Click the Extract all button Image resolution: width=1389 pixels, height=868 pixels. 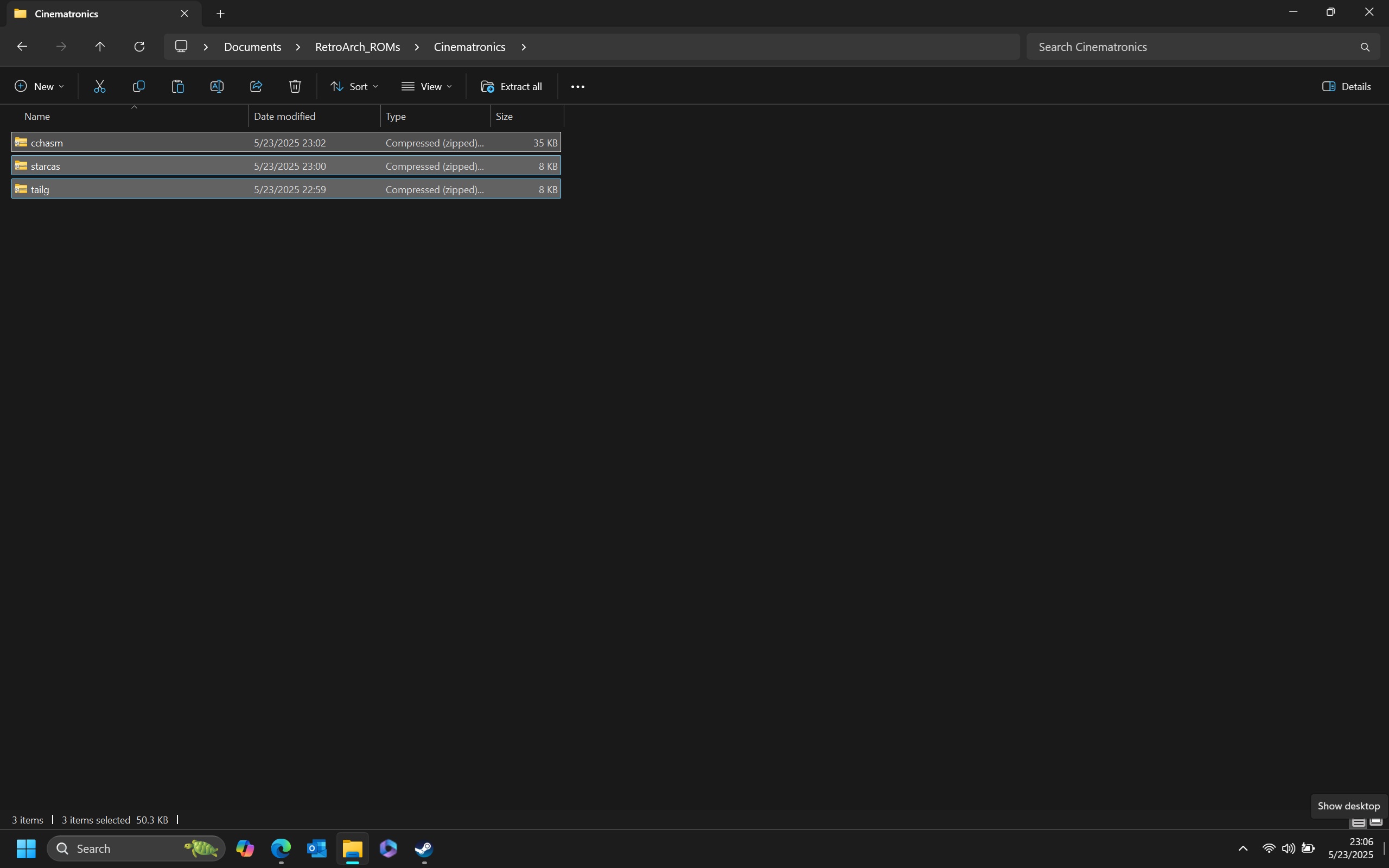coord(512,87)
